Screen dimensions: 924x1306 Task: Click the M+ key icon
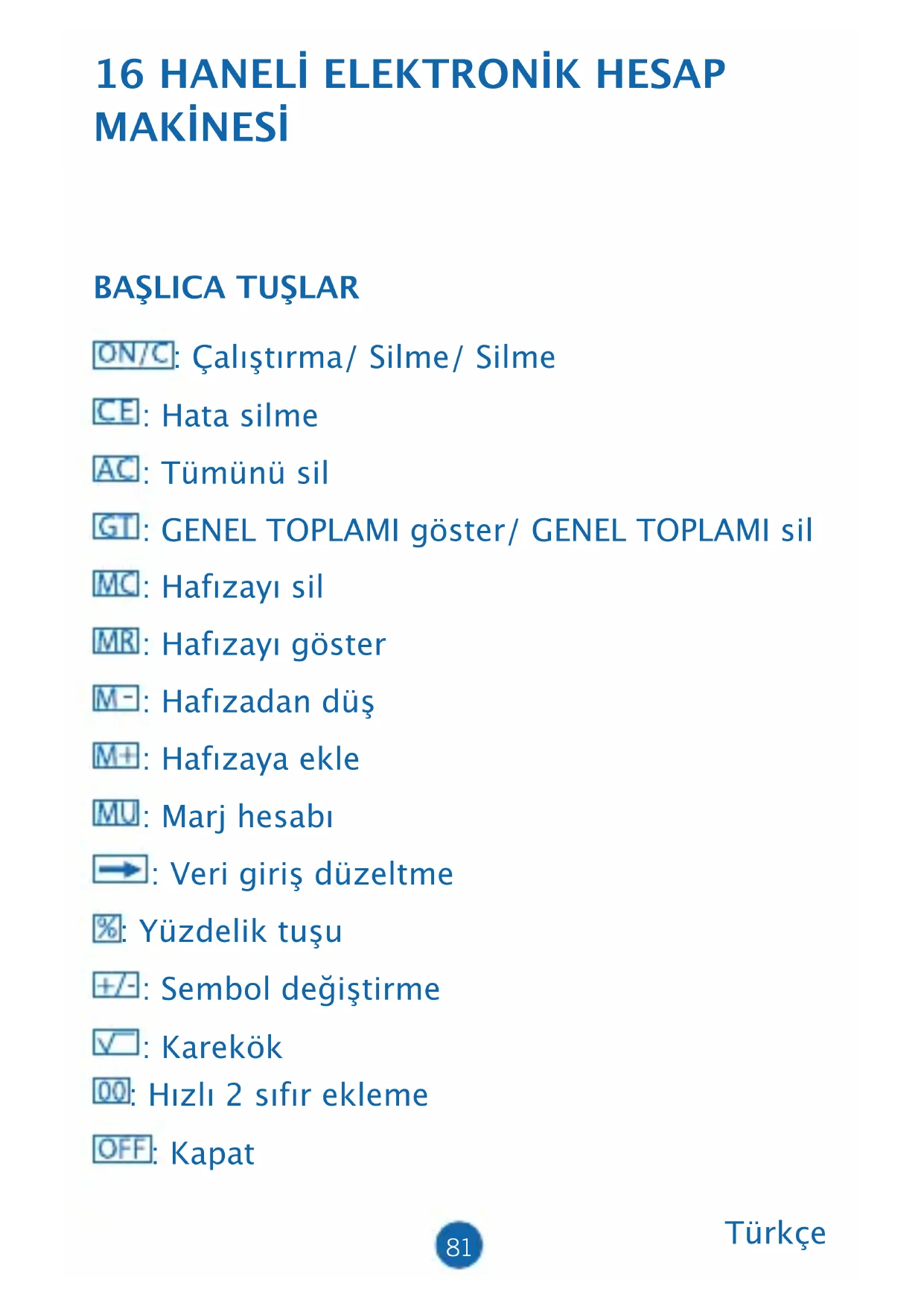click(116, 756)
